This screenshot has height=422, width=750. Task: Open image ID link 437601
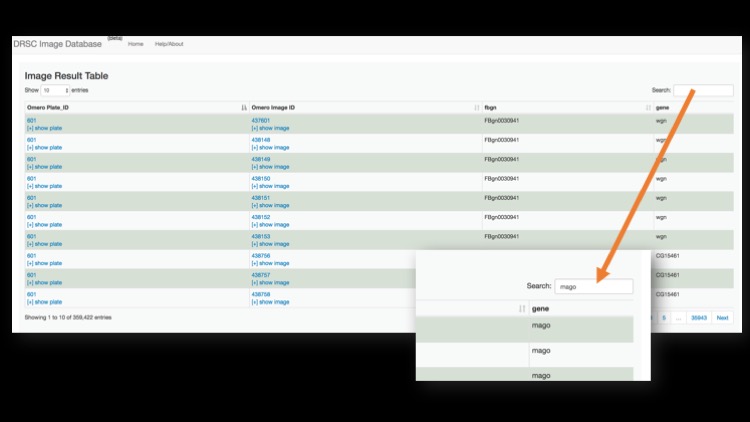261,121
